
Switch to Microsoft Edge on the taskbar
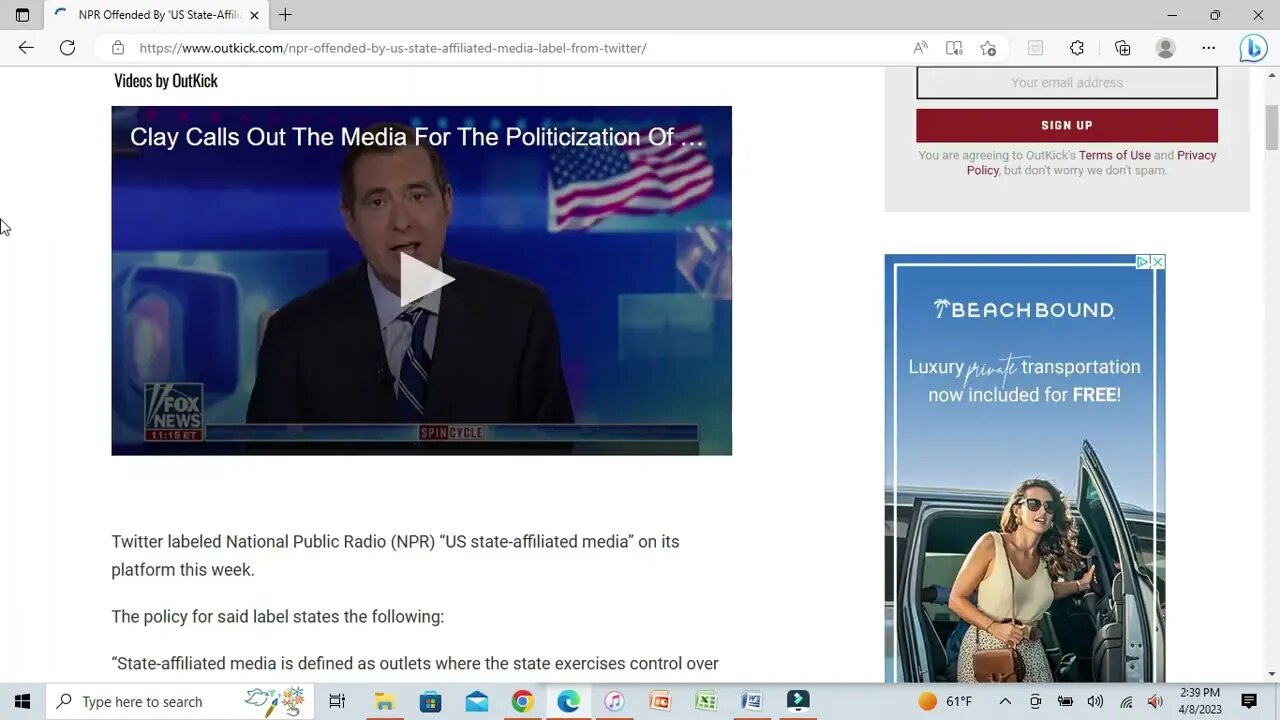(568, 701)
